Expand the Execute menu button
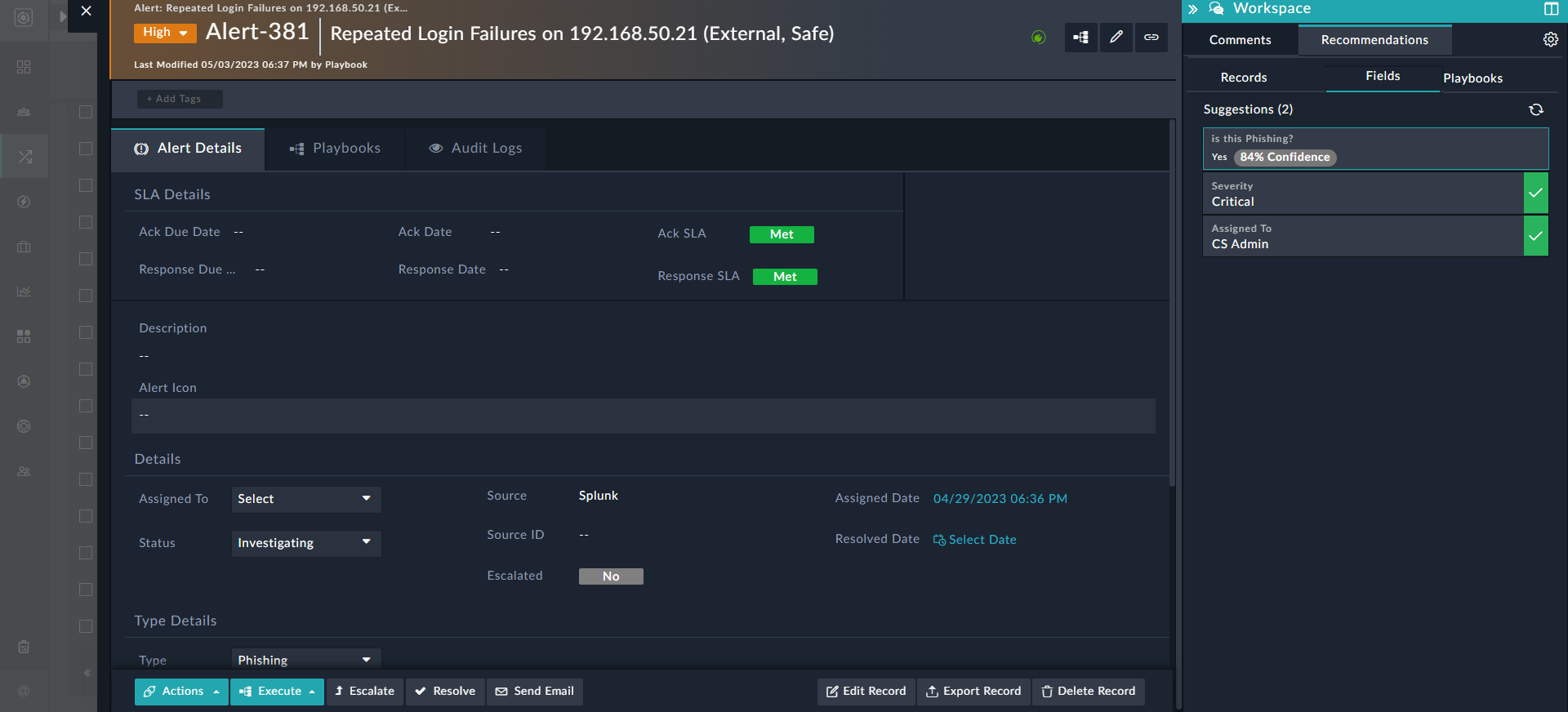 pos(277,692)
